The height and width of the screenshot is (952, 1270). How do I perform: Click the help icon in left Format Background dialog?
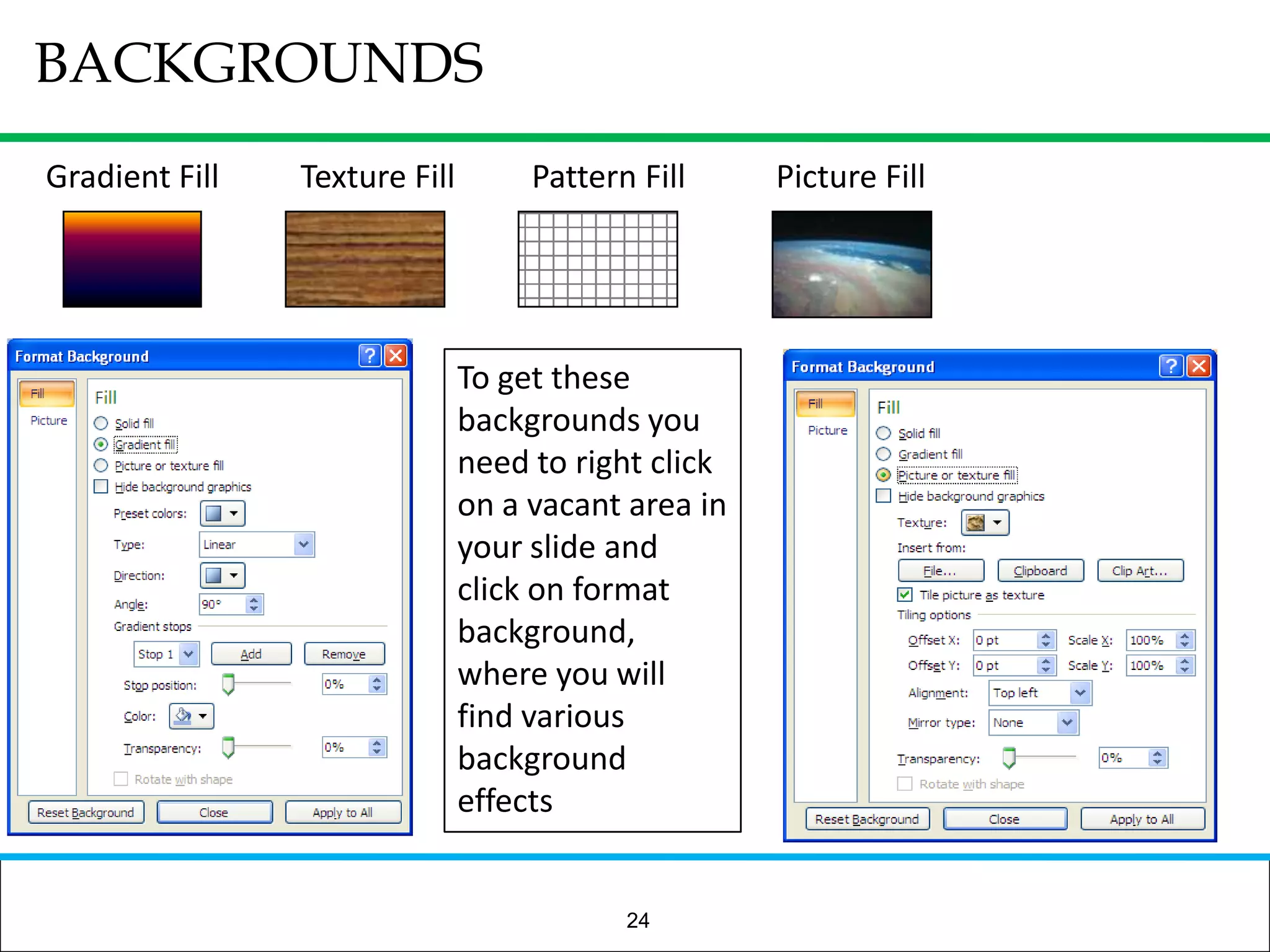click(370, 356)
